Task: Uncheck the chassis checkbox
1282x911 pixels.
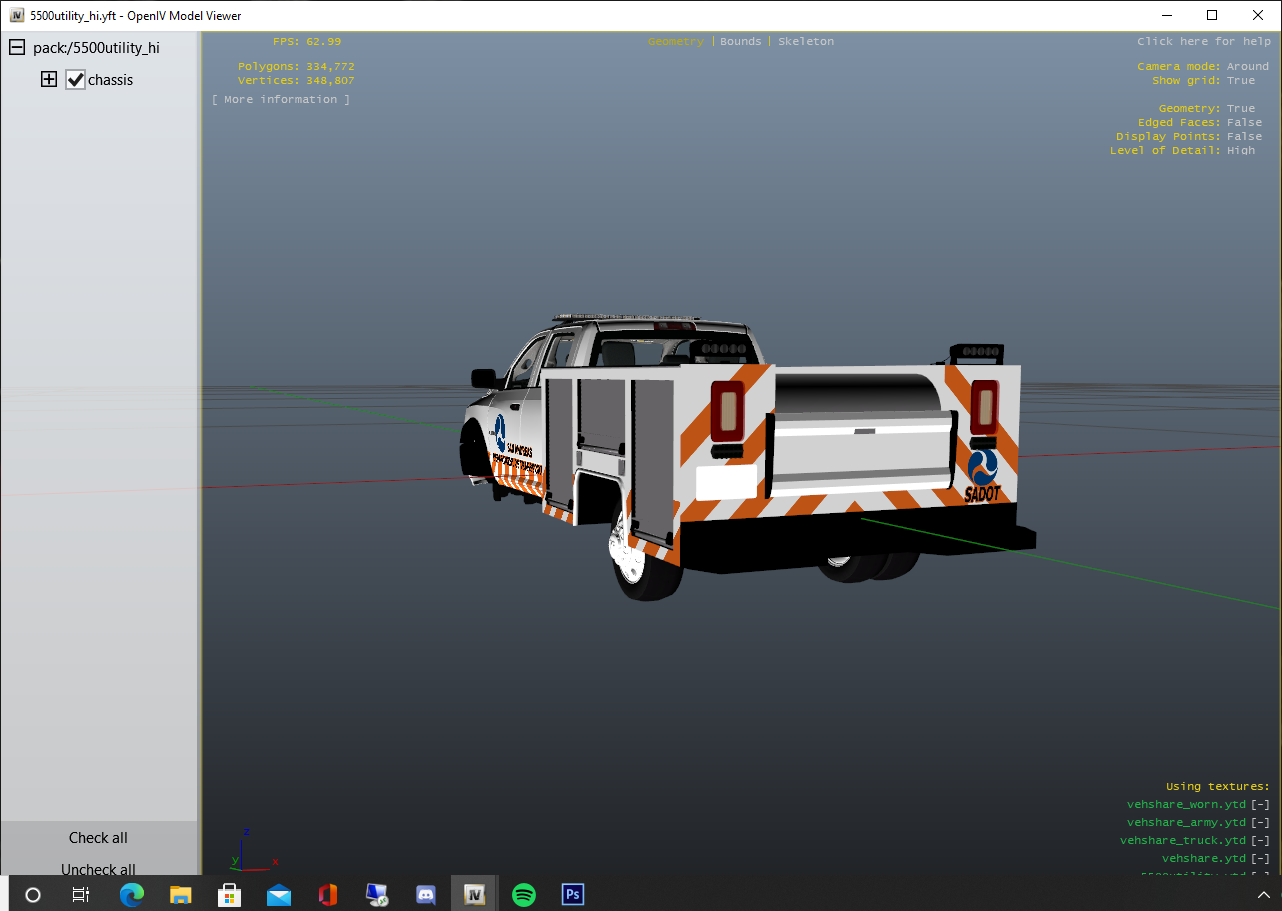Action: (x=76, y=80)
